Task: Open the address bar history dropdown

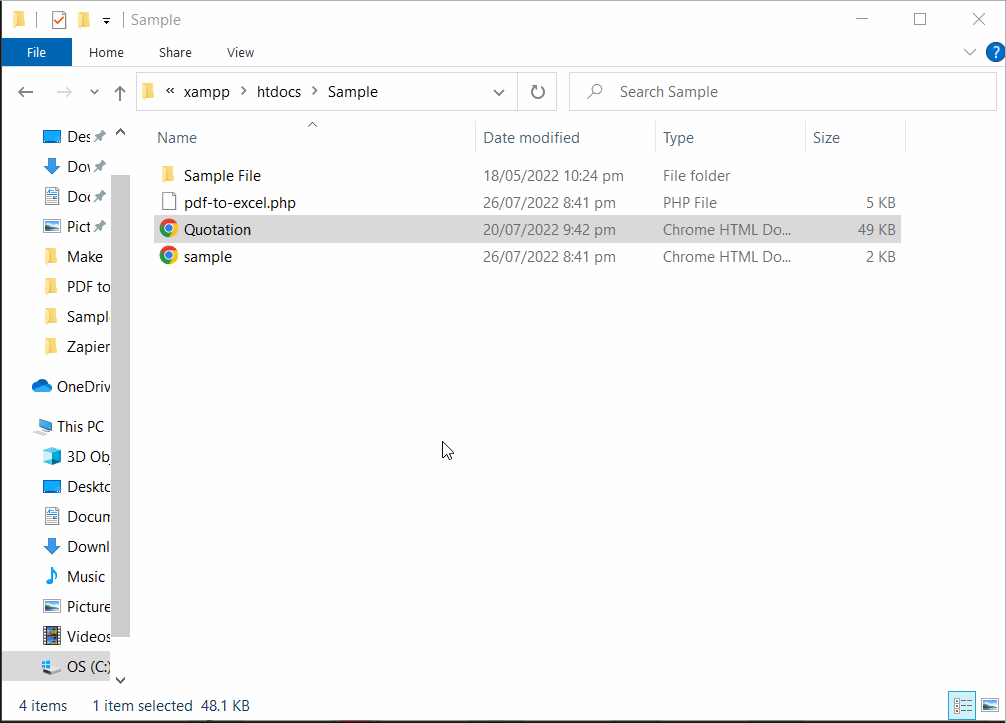Action: [499, 92]
